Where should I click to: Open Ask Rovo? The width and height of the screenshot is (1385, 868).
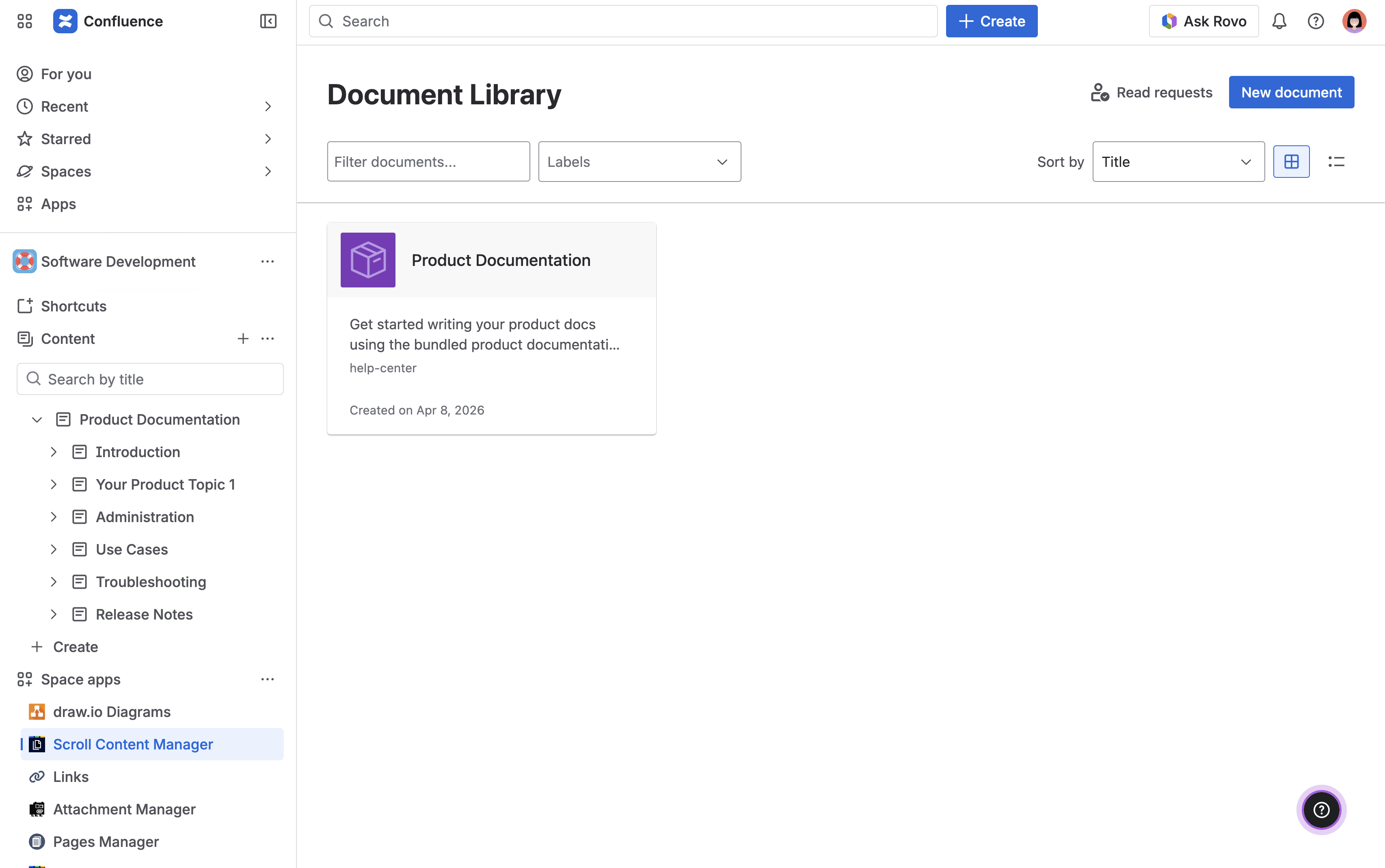pos(1203,21)
